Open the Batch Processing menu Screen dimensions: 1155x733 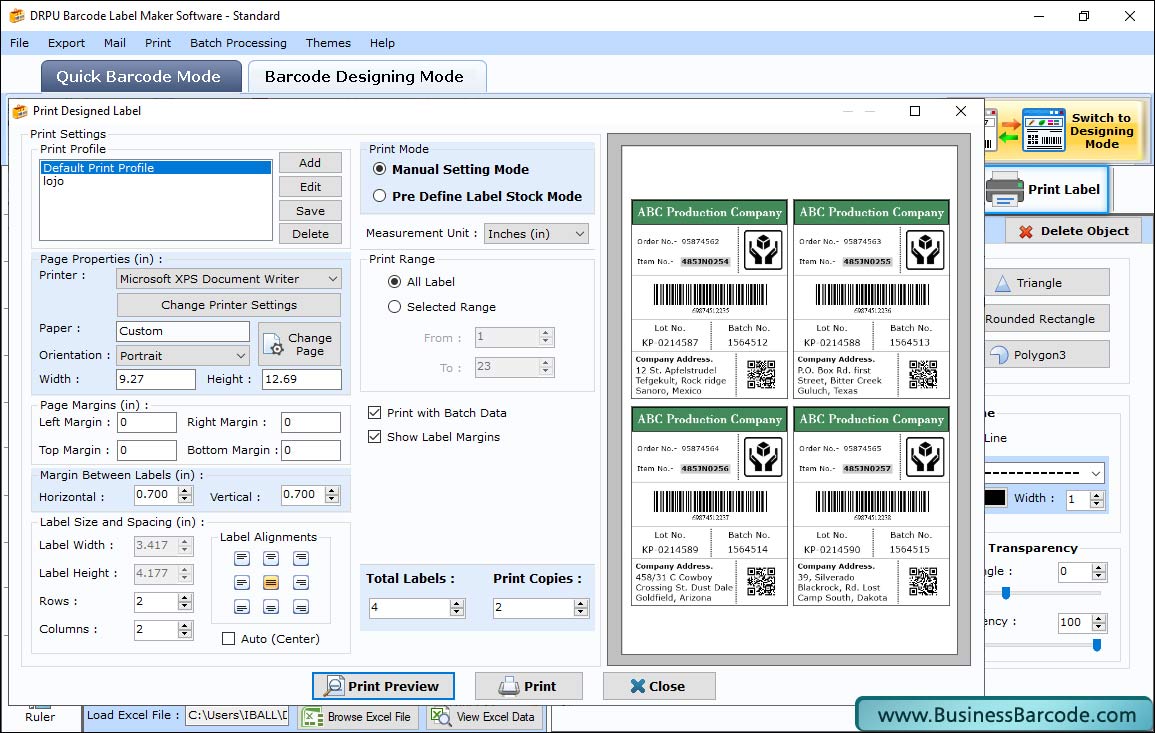(238, 43)
